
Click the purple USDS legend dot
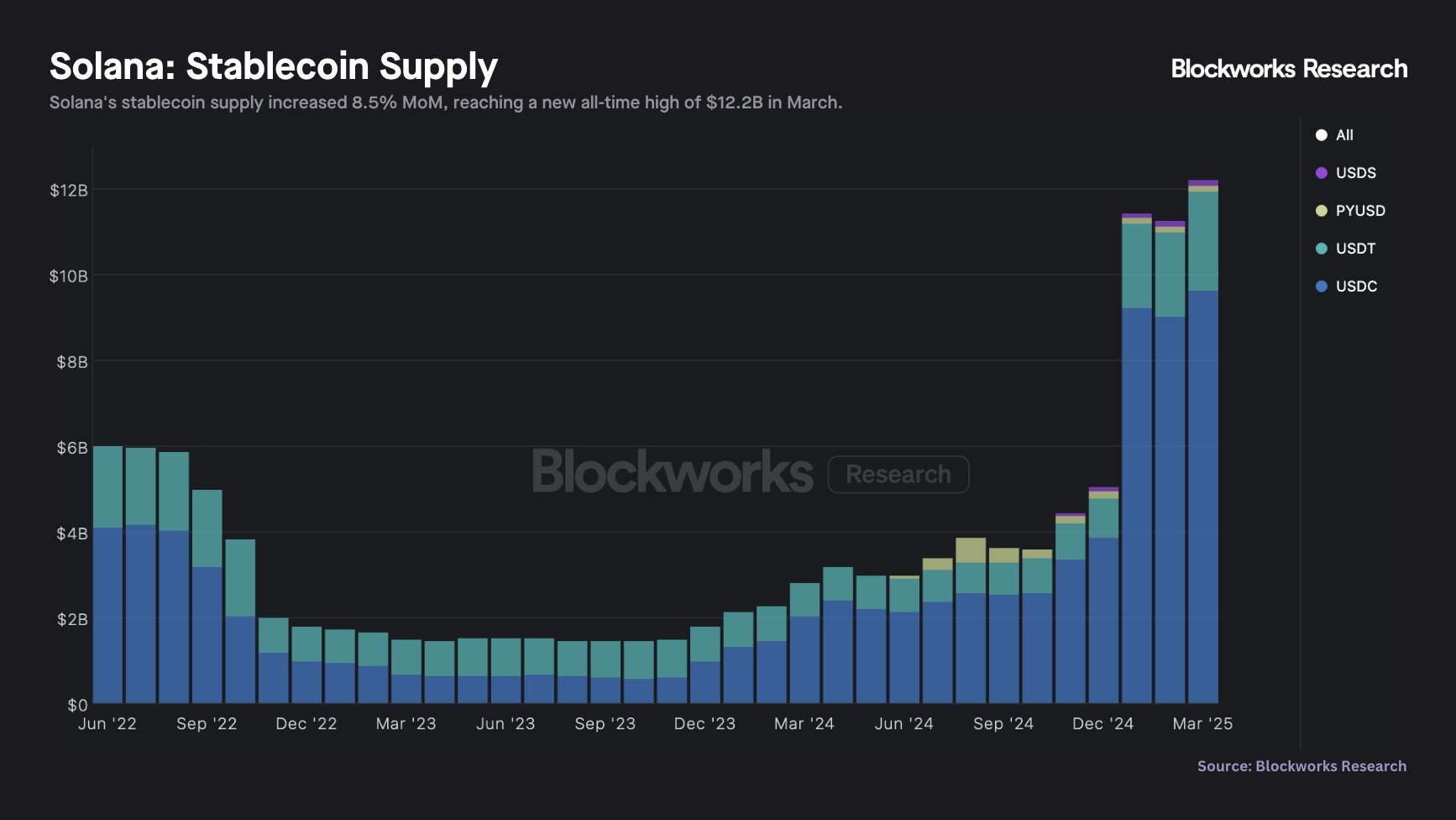click(x=1321, y=173)
